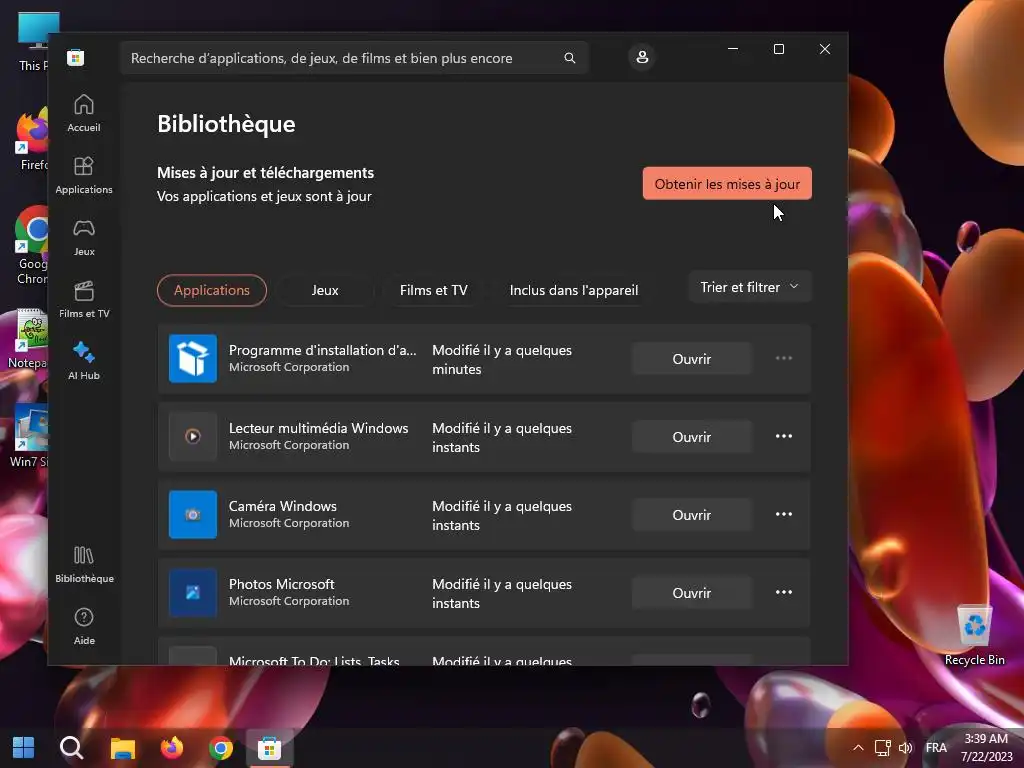Expand the Trier et filtrer dropdown
The image size is (1024, 768).
point(750,287)
